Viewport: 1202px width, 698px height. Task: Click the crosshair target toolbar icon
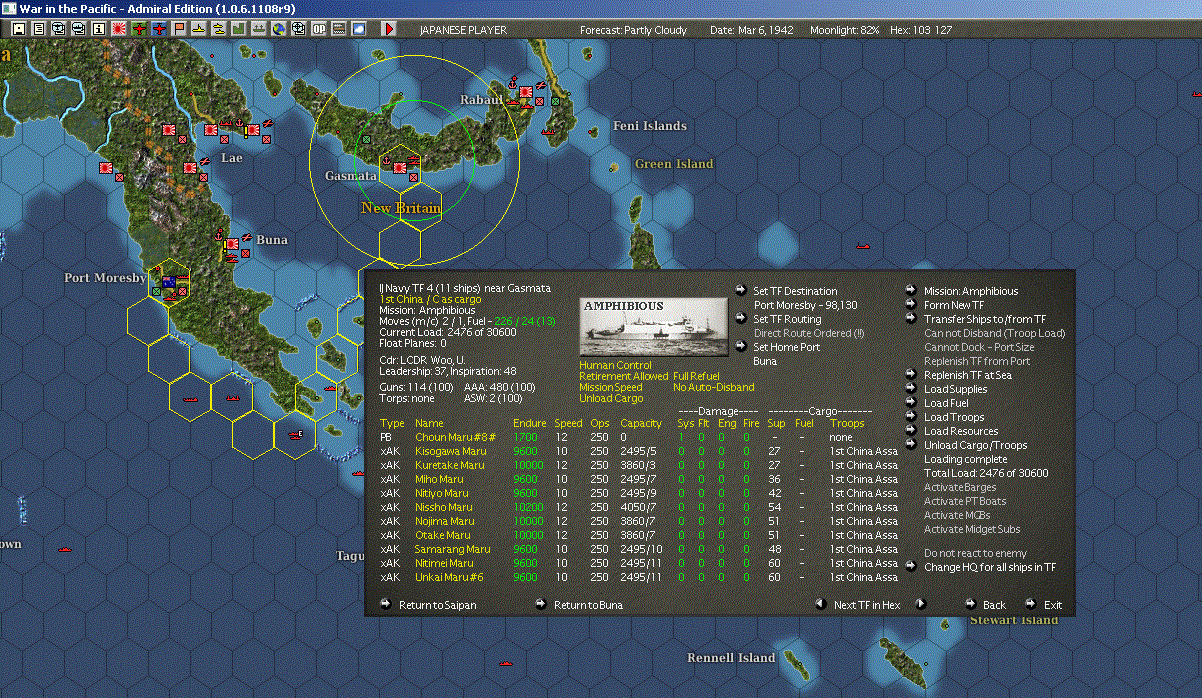(x=298, y=29)
